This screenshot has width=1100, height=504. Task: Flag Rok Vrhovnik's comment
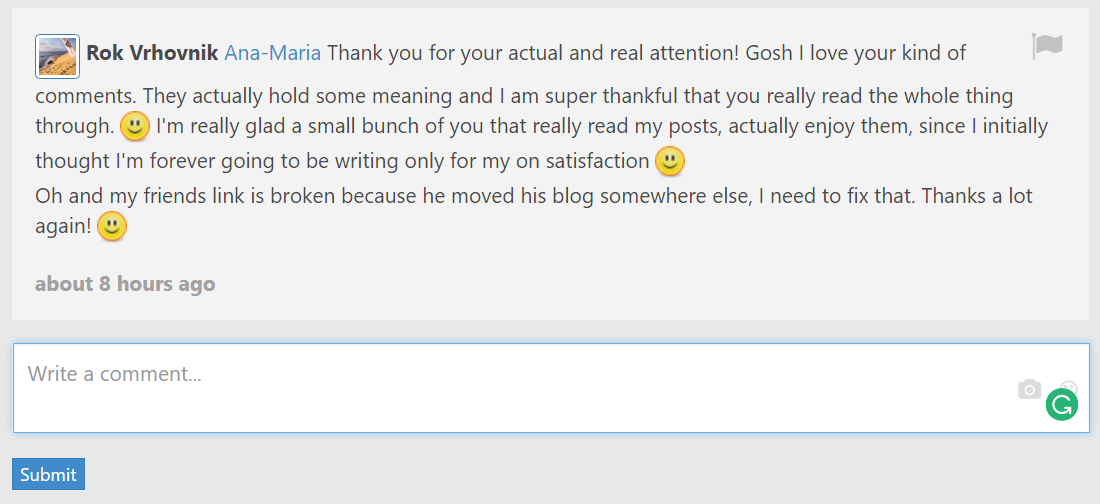[x=1047, y=46]
